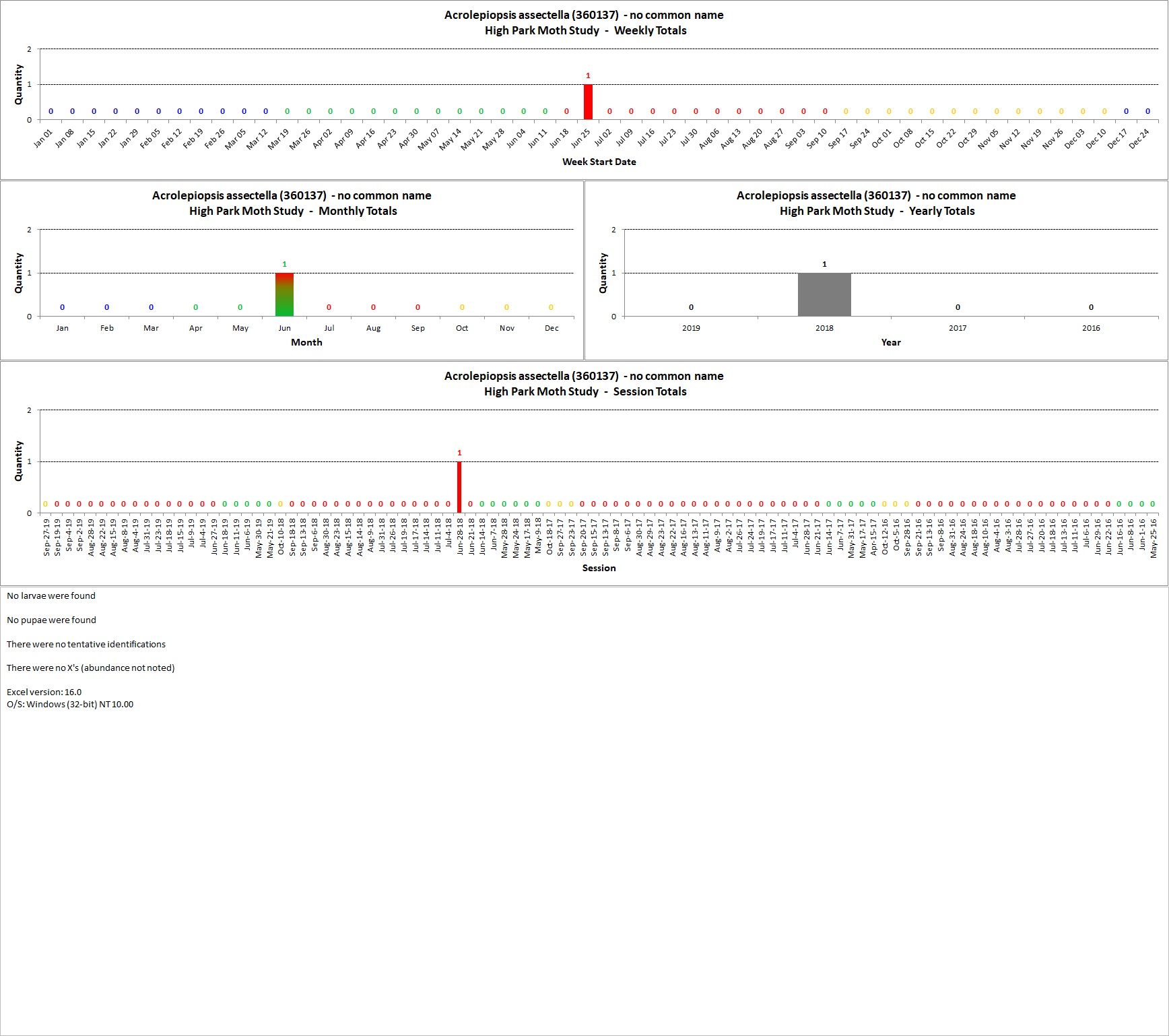The width and height of the screenshot is (1169, 1036).
Task: Select the 'Sep-27-19' session label
Action: coord(46,537)
